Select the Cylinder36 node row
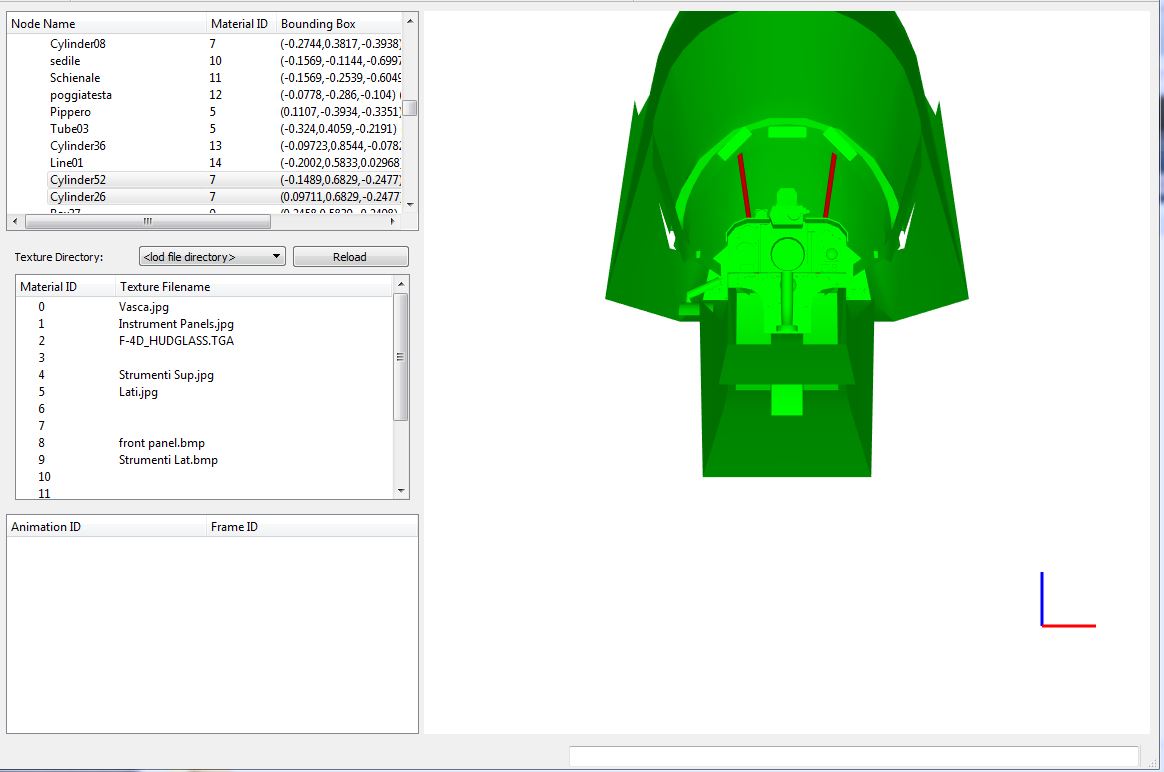 pos(205,146)
